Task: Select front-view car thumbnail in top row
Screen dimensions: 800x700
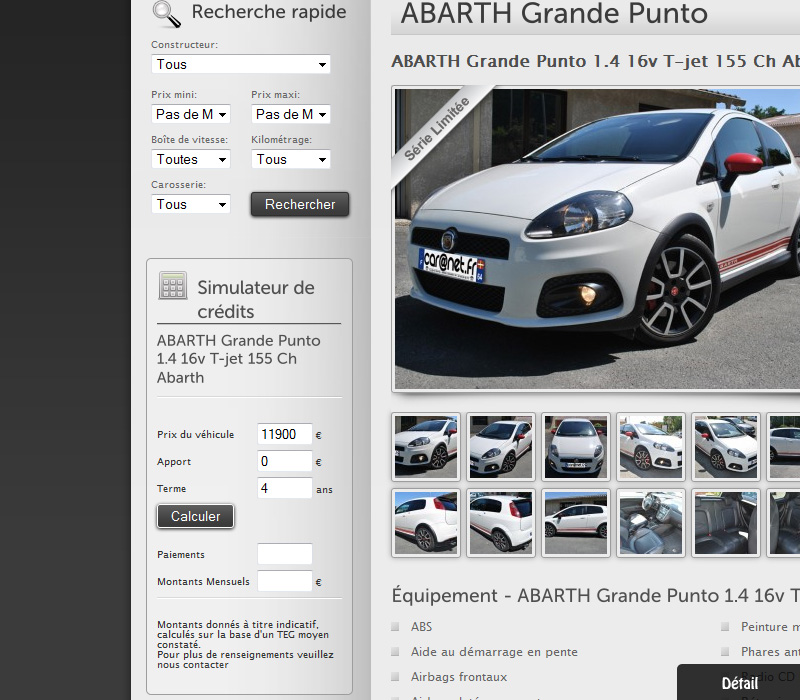Action: tap(576, 447)
